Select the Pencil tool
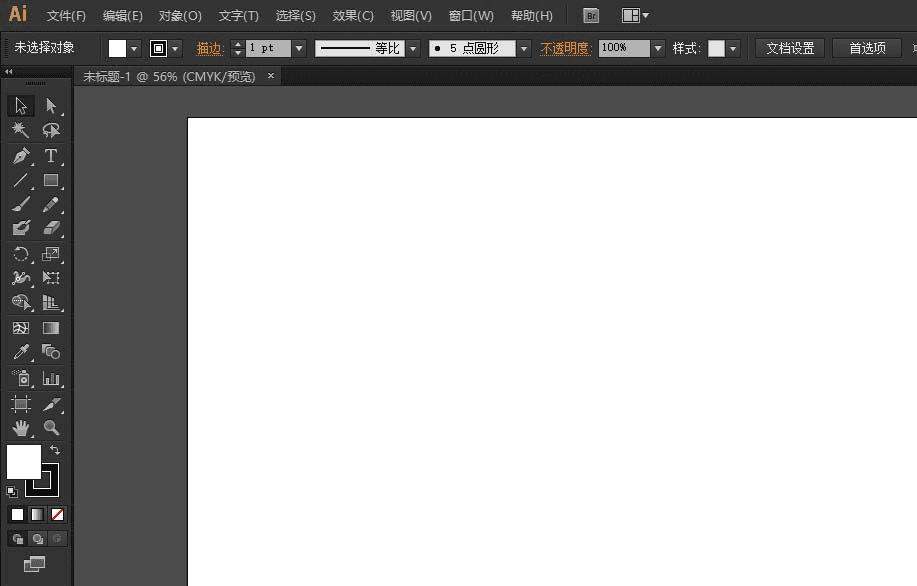Image resolution: width=917 pixels, height=586 pixels. pyautogui.click(x=51, y=204)
